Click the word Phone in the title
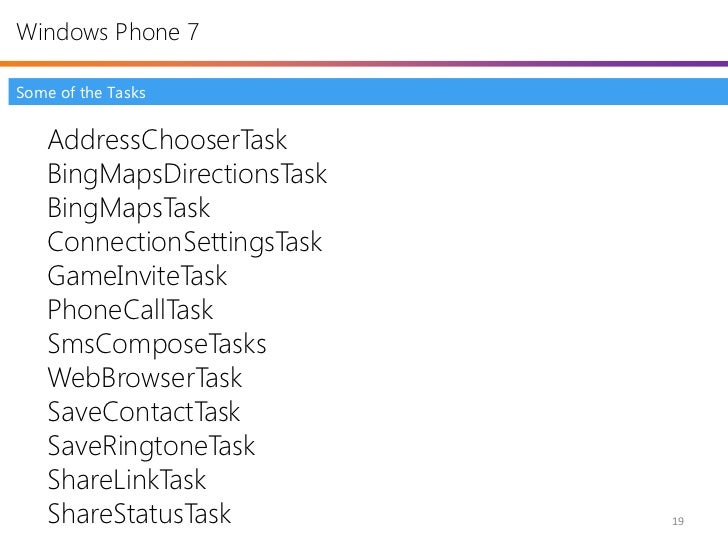This screenshot has width=728, height=546. (x=148, y=32)
